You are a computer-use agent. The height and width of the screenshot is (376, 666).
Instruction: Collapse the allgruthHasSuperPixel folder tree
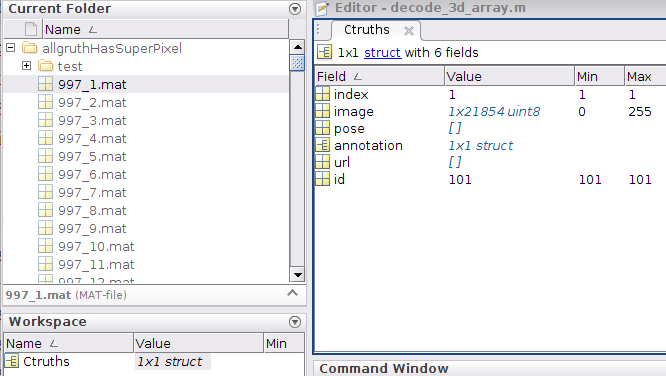(x=11, y=48)
